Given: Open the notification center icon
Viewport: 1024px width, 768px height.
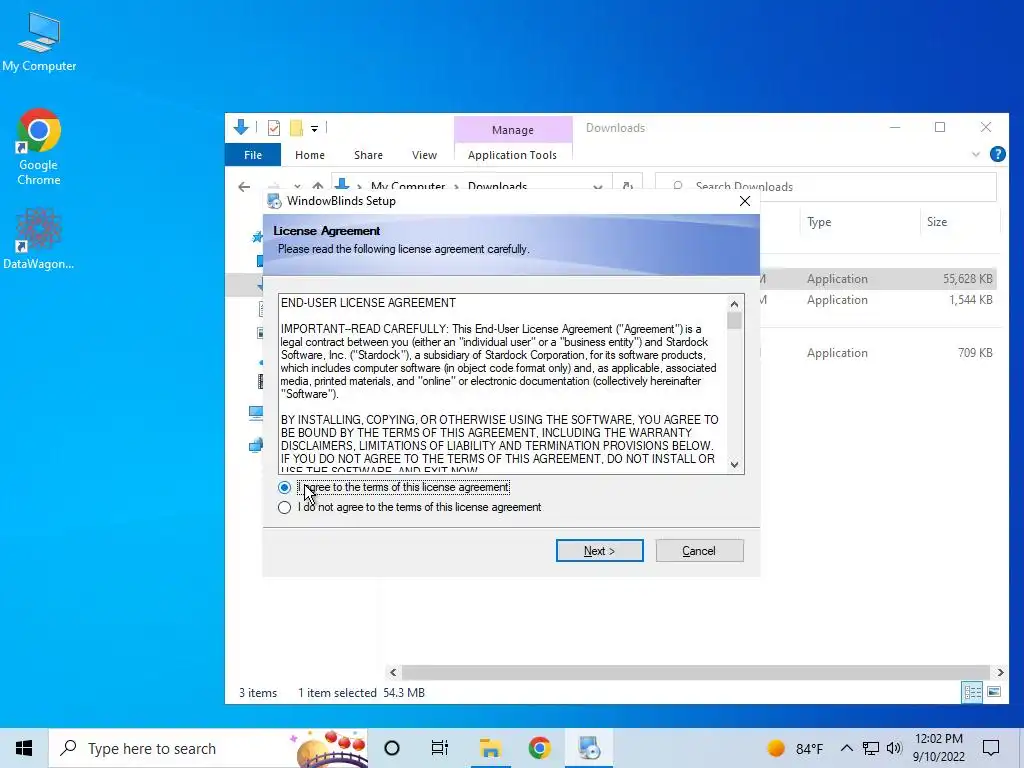Looking at the screenshot, I should point(991,748).
